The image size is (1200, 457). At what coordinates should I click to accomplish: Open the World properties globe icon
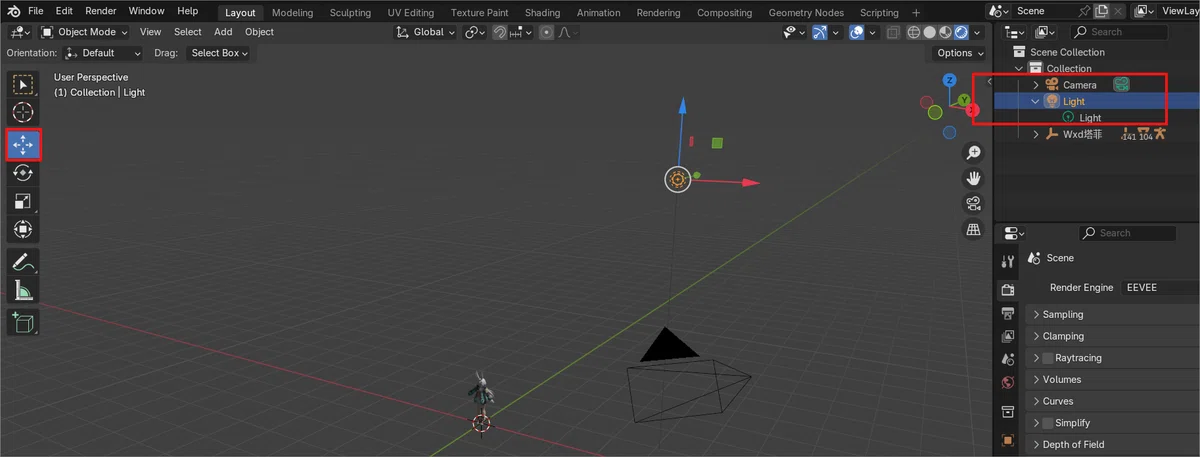coord(1008,382)
